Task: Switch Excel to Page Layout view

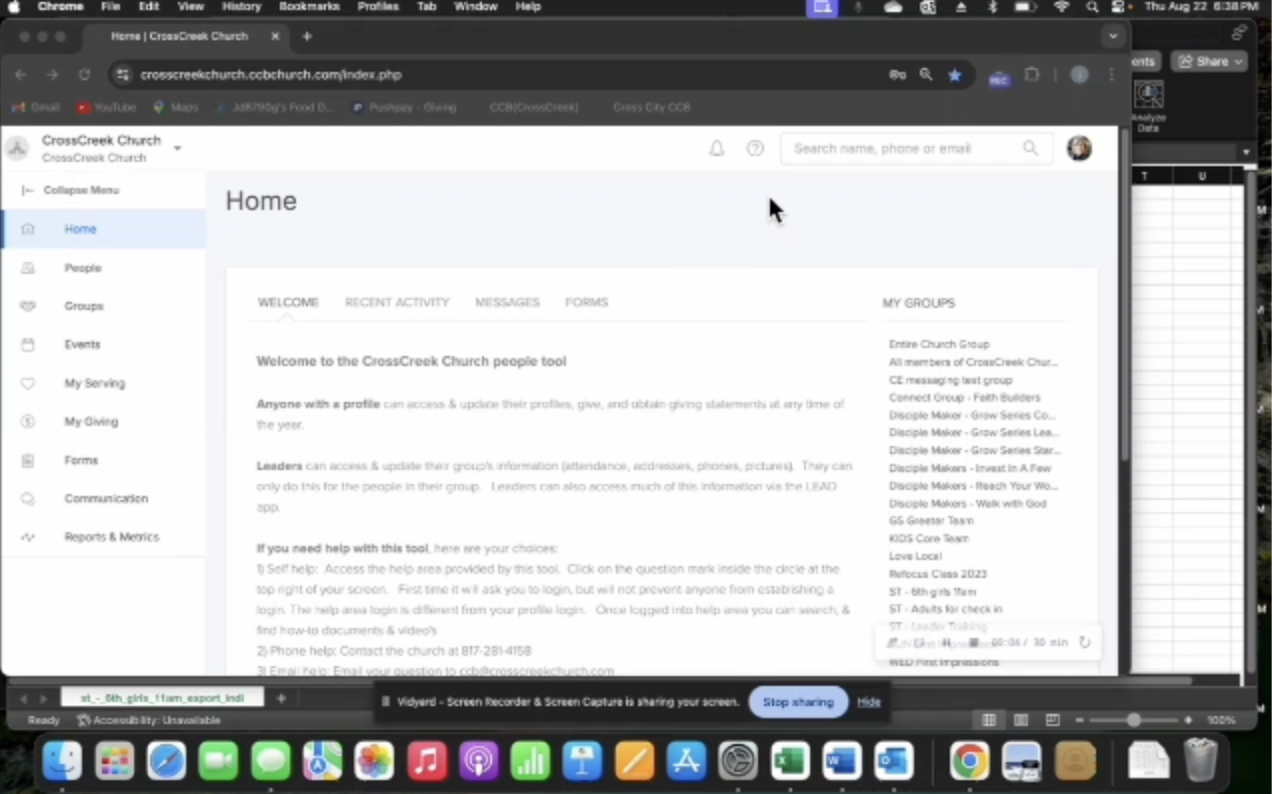Action: 1020,720
